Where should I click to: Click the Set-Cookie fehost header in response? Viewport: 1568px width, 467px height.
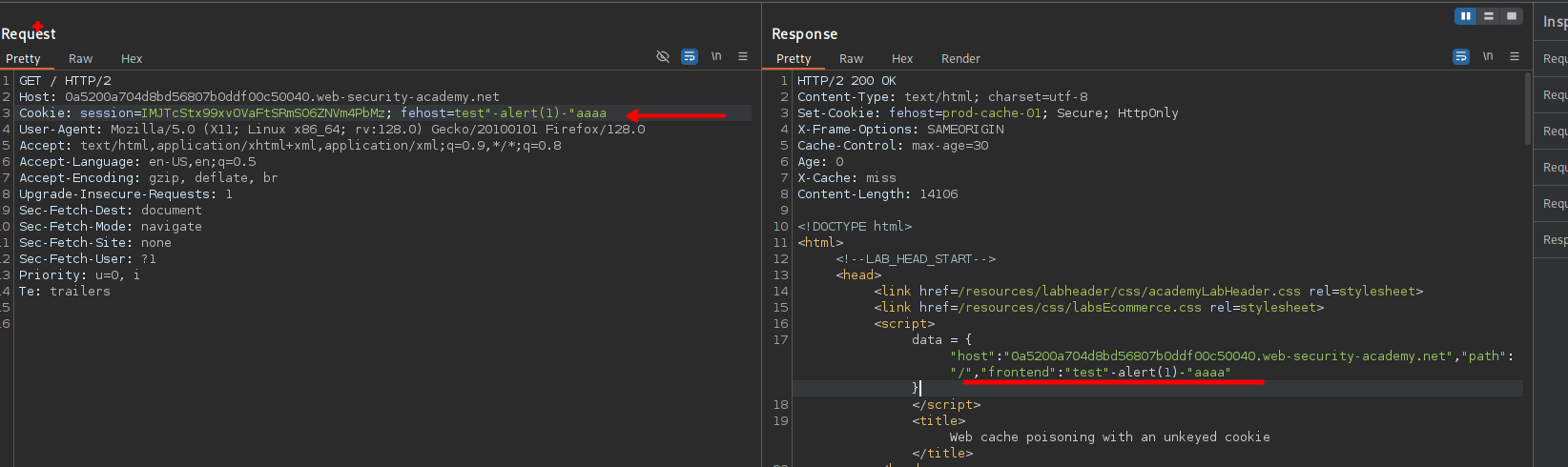pyautogui.click(x=988, y=113)
